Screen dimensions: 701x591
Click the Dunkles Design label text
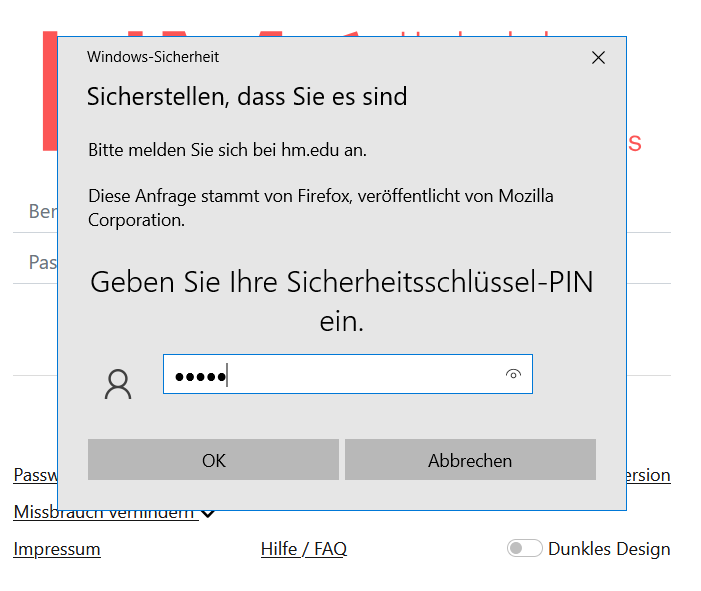pos(609,549)
